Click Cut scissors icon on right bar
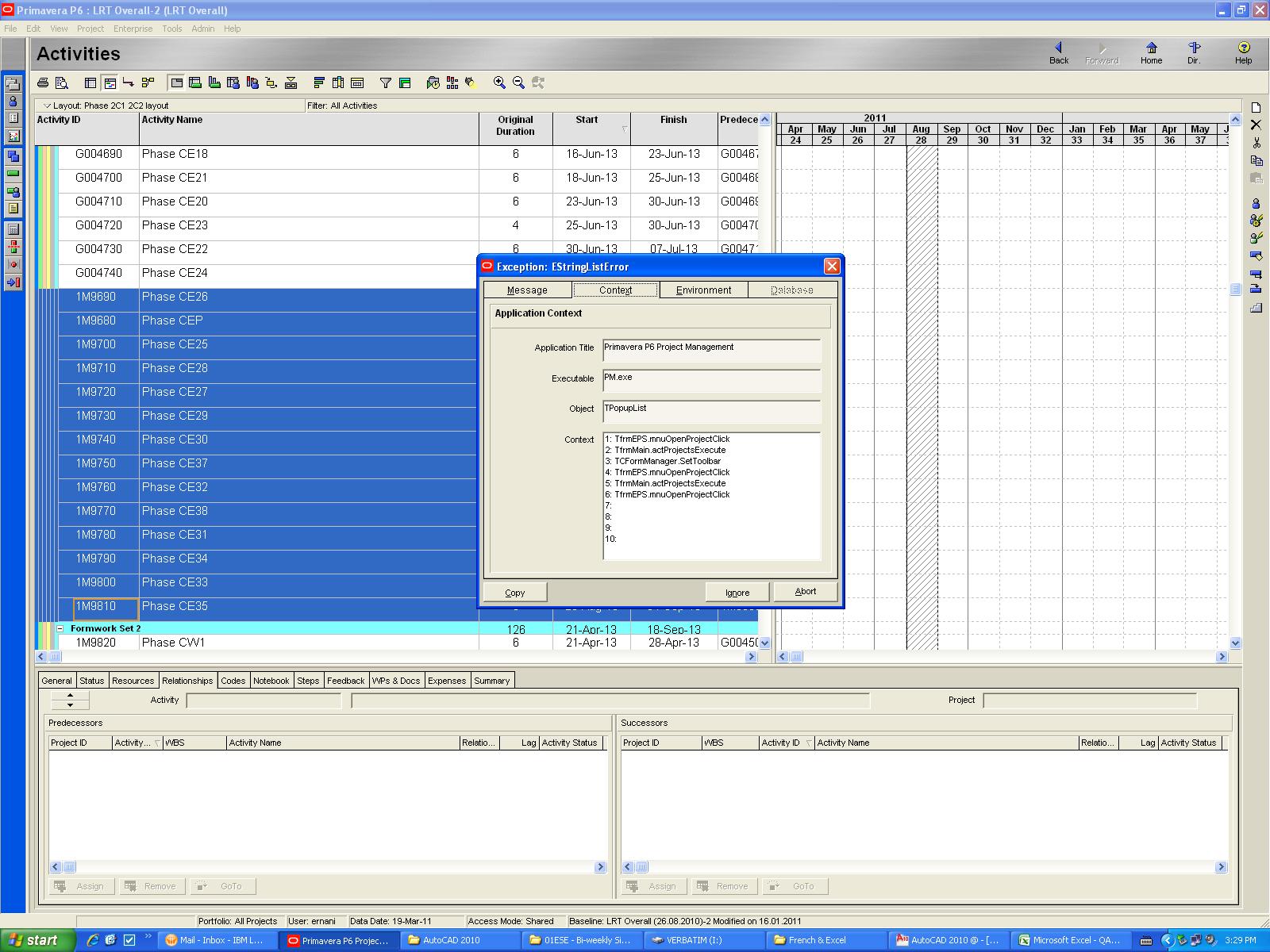The image size is (1270, 952). (1256, 143)
